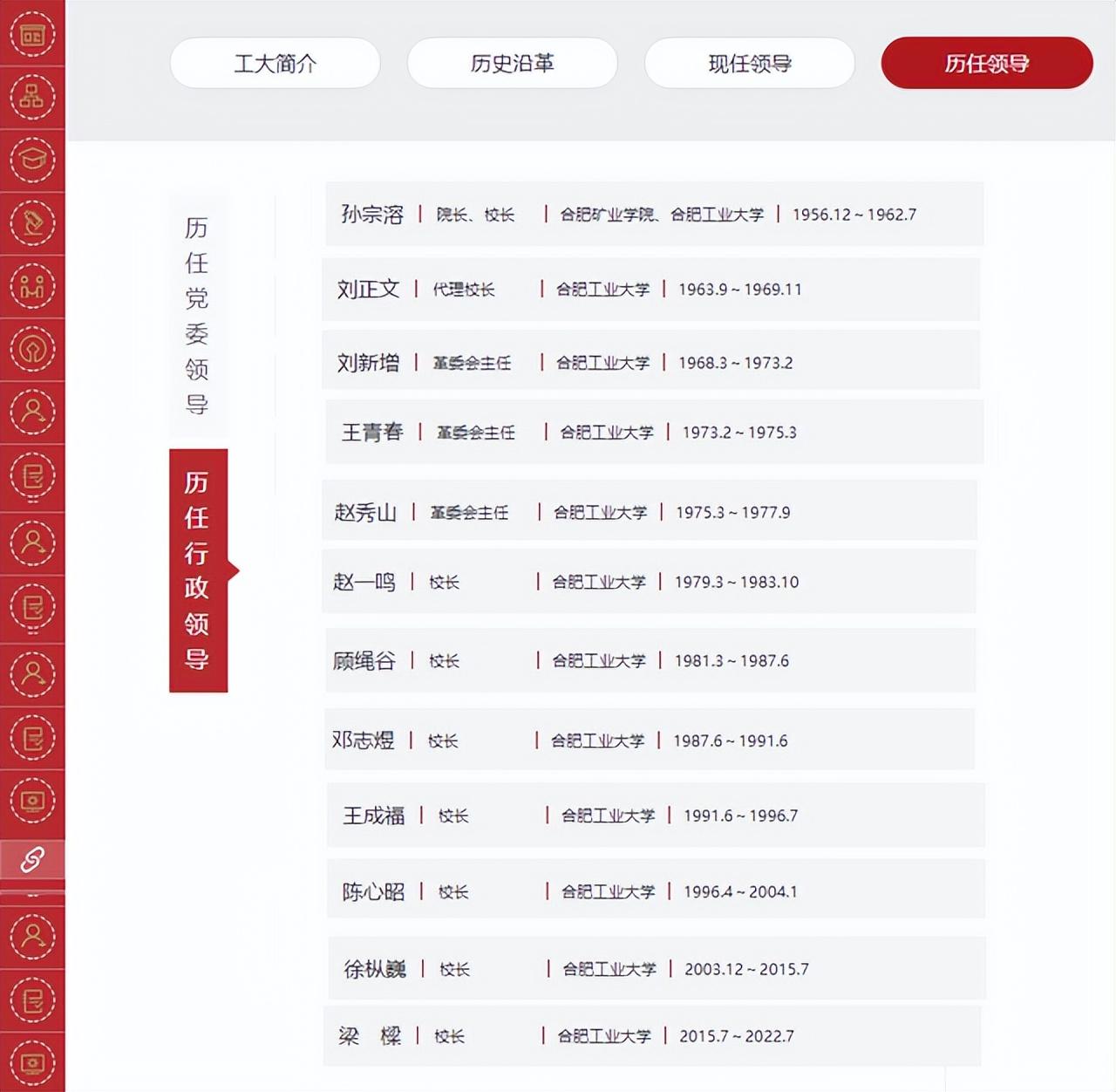Open the two-people handshake sidebar icon

[32, 286]
